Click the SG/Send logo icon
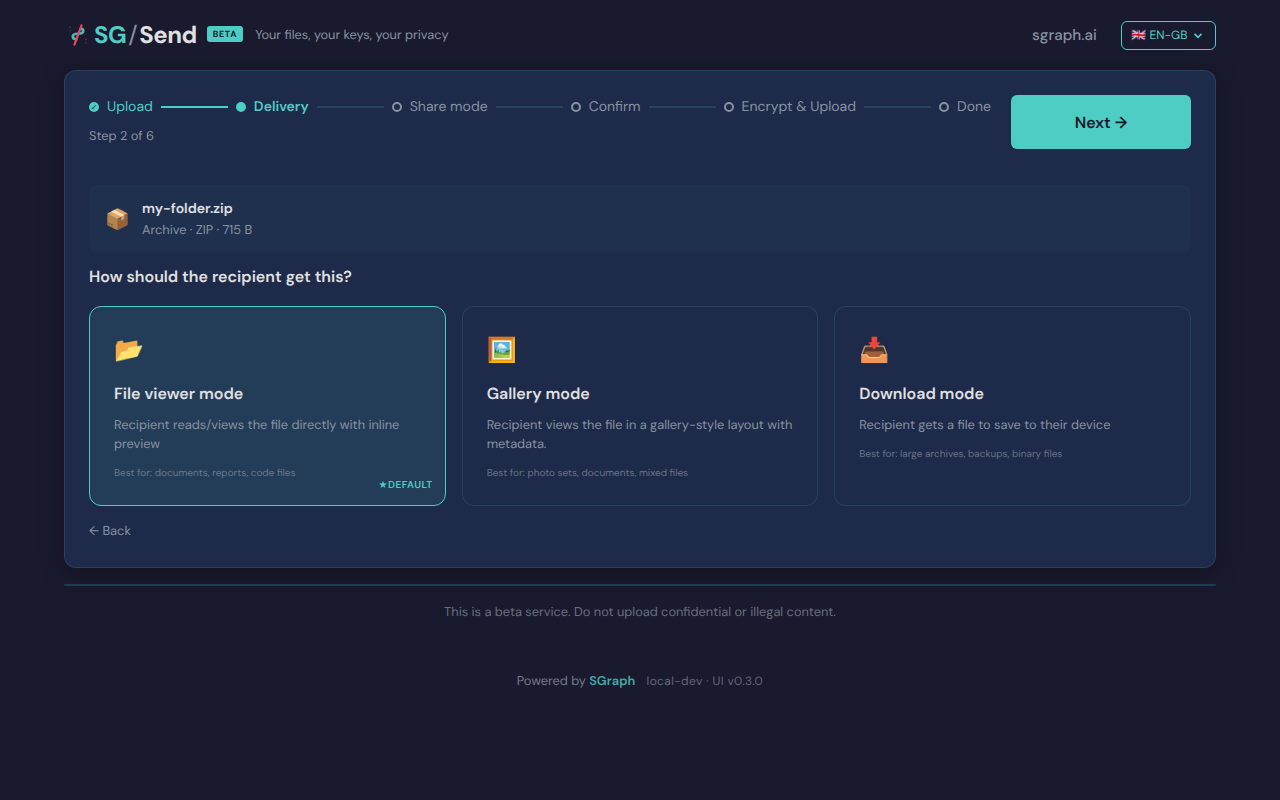1280x800 pixels. click(x=78, y=35)
